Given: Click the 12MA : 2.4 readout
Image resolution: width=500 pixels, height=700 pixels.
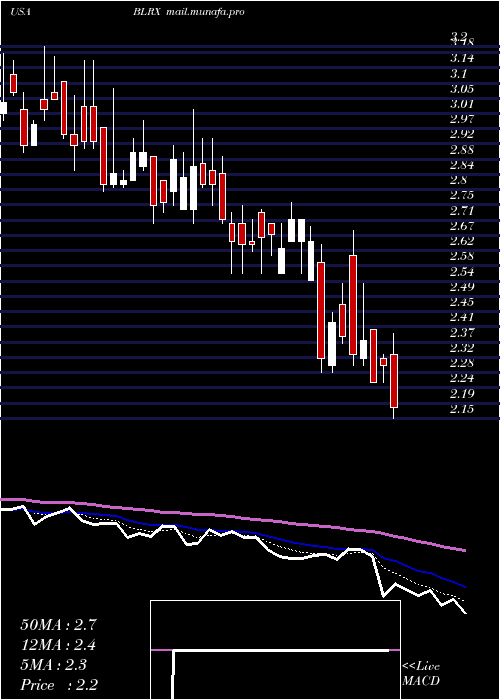Looking at the screenshot, I should point(58,645).
